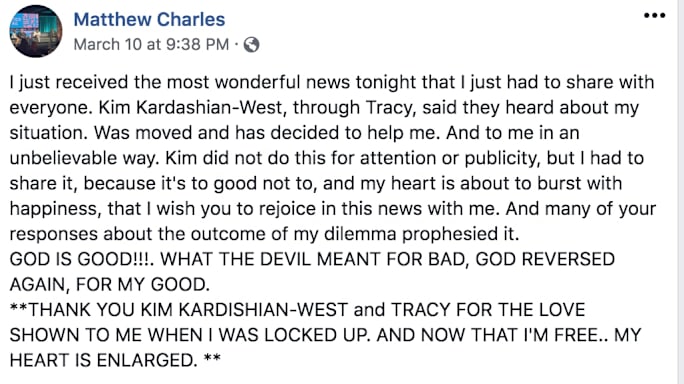Click the word "Kardashian-West" in the second line
This screenshot has height=384, width=684.
coord(209,107)
